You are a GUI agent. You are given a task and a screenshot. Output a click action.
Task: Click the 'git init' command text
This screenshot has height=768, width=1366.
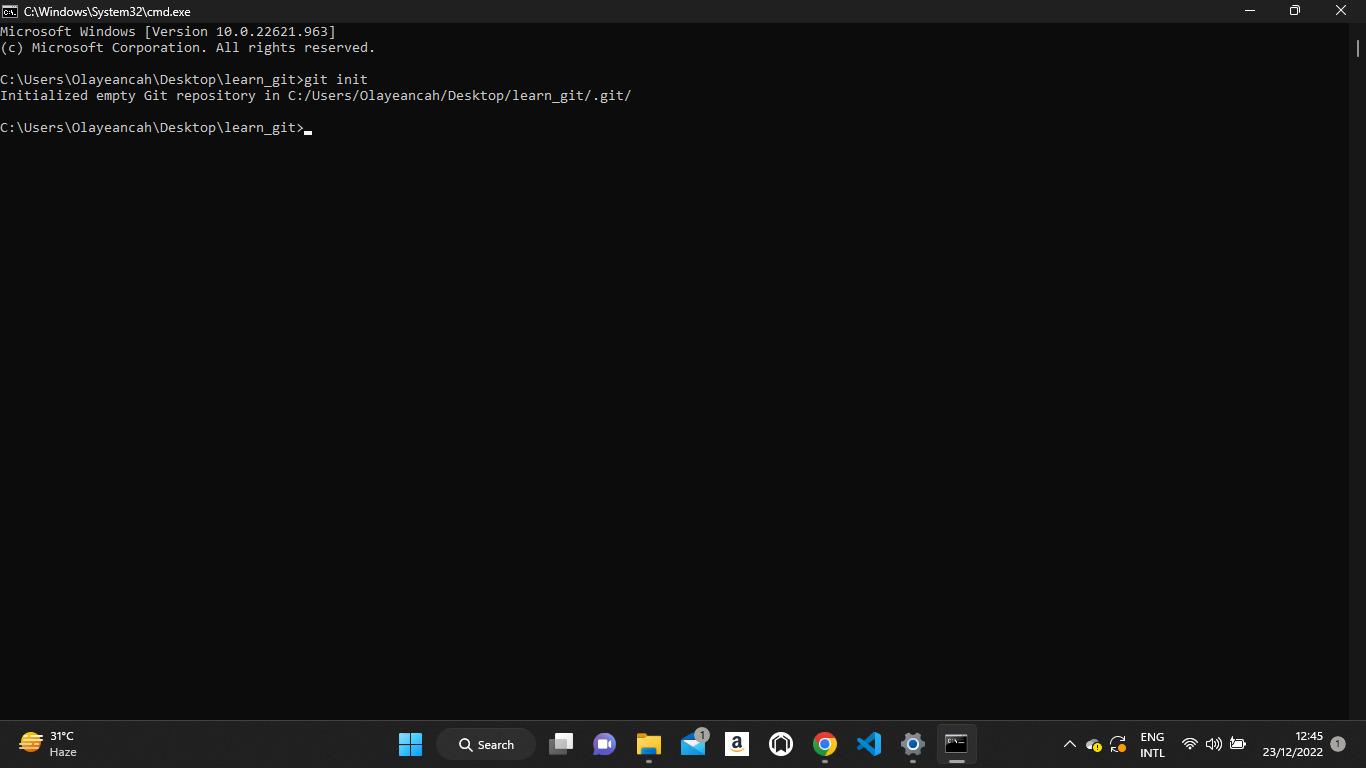(336, 79)
